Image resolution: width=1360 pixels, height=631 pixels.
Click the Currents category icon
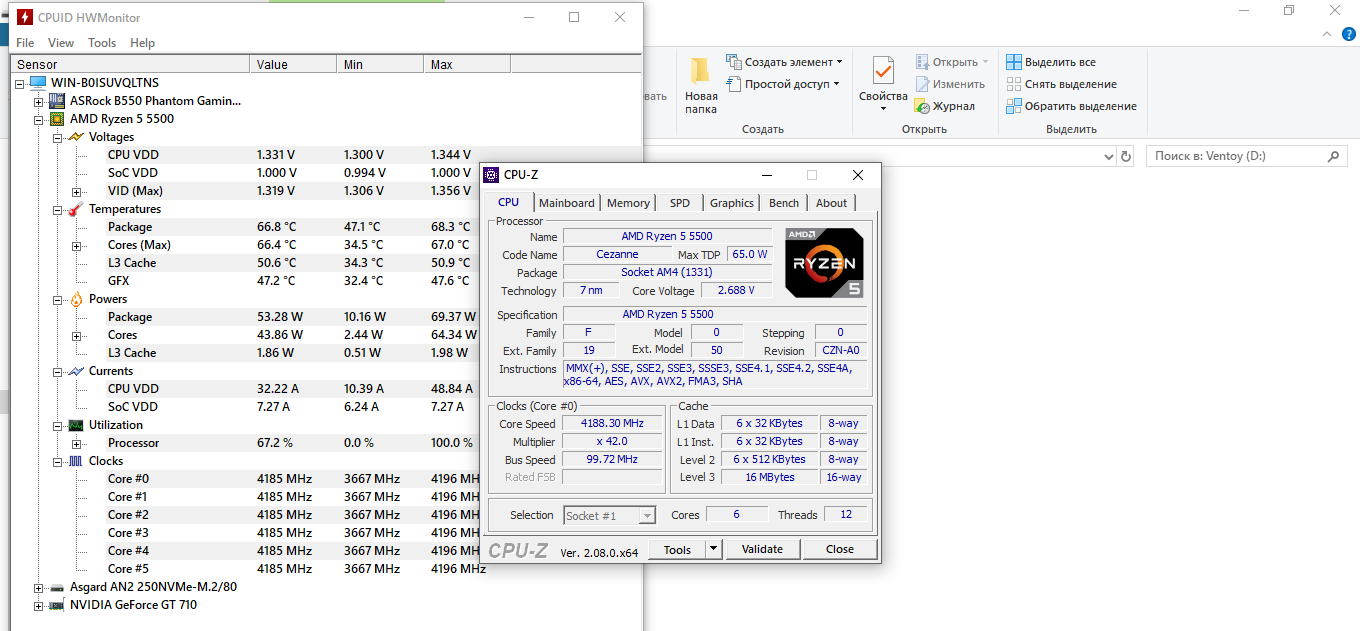coord(75,371)
